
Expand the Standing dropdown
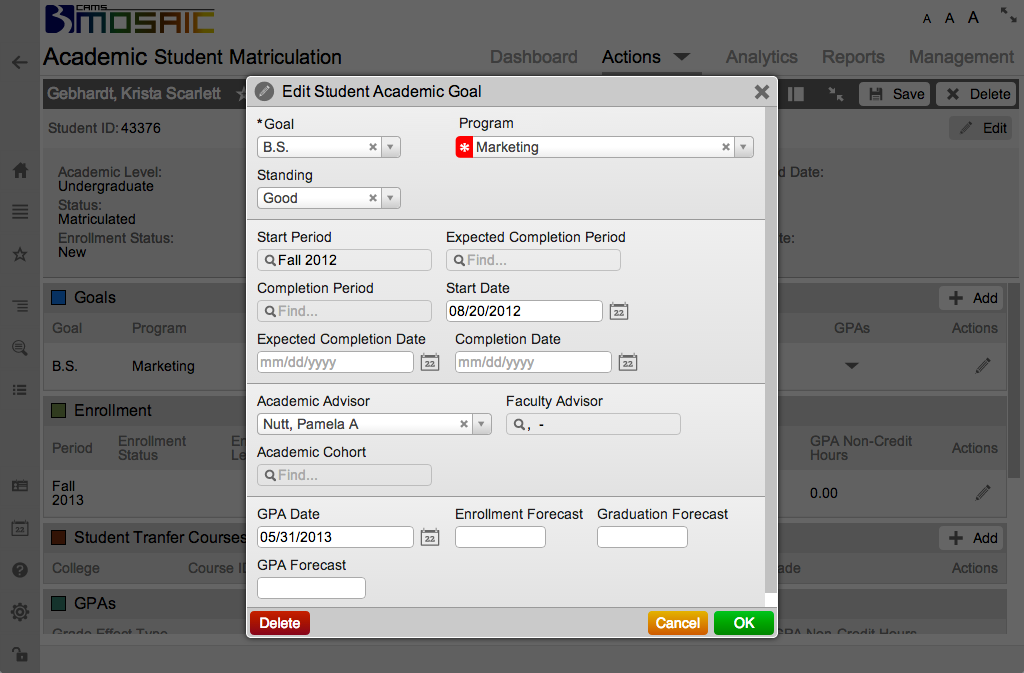click(390, 198)
